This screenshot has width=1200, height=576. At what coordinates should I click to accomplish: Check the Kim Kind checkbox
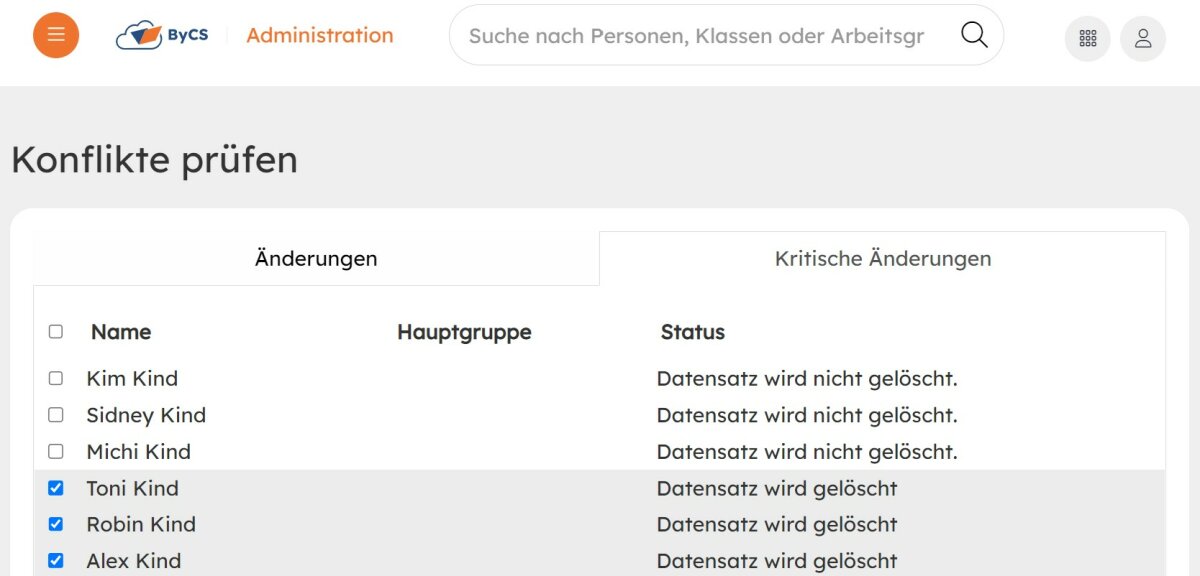(56, 379)
